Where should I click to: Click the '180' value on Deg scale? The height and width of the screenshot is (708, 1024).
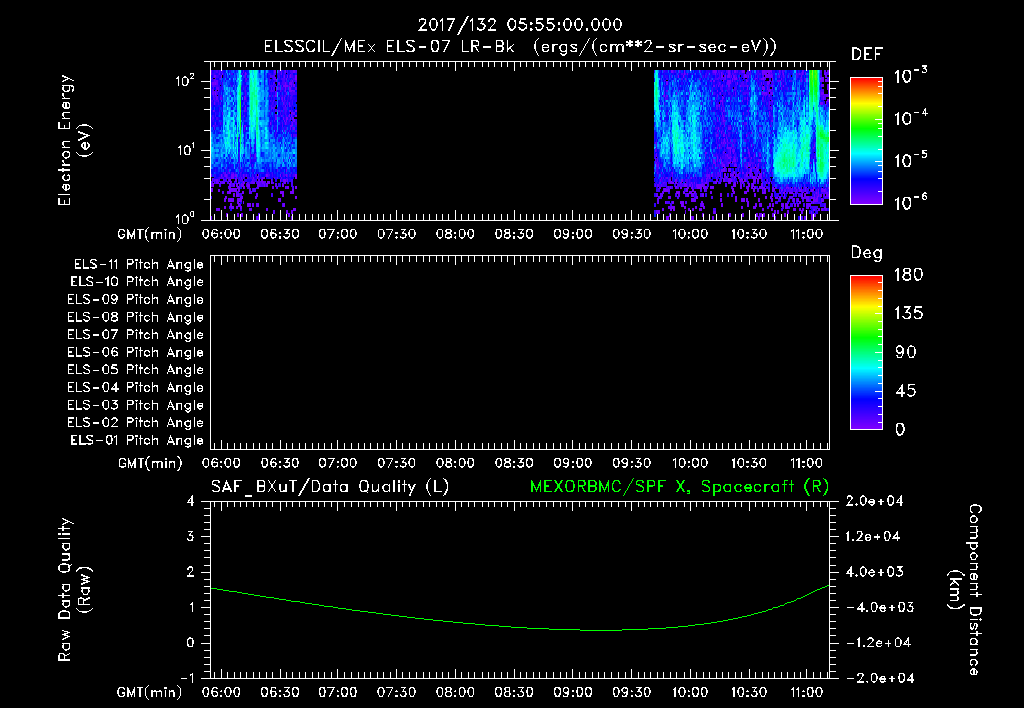(x=908, y=275)
